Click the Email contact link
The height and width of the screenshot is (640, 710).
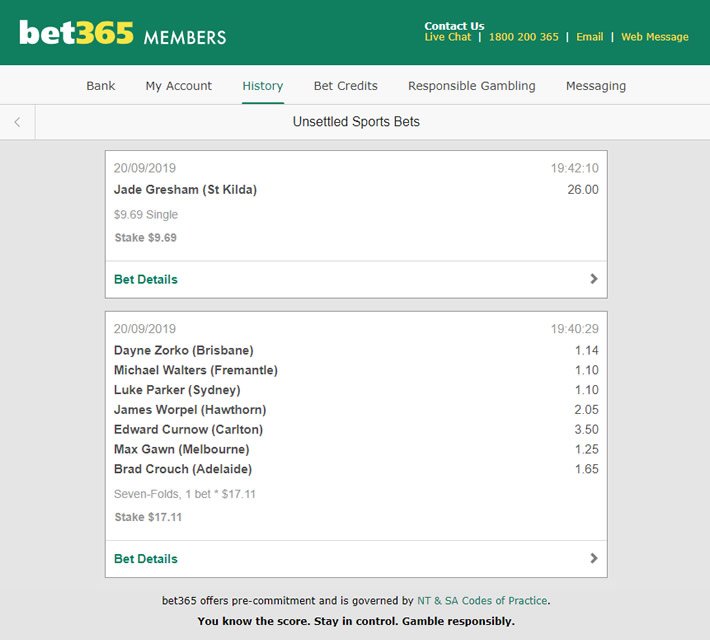coord(590,37)
